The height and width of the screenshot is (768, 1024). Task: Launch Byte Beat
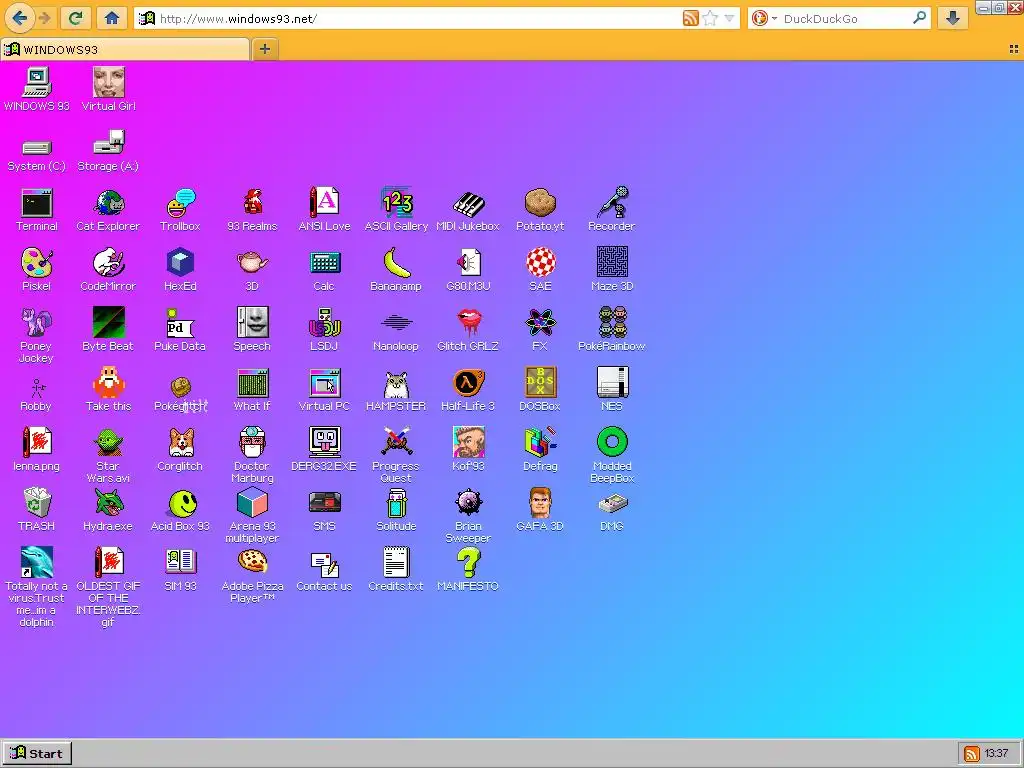[108, 329]
